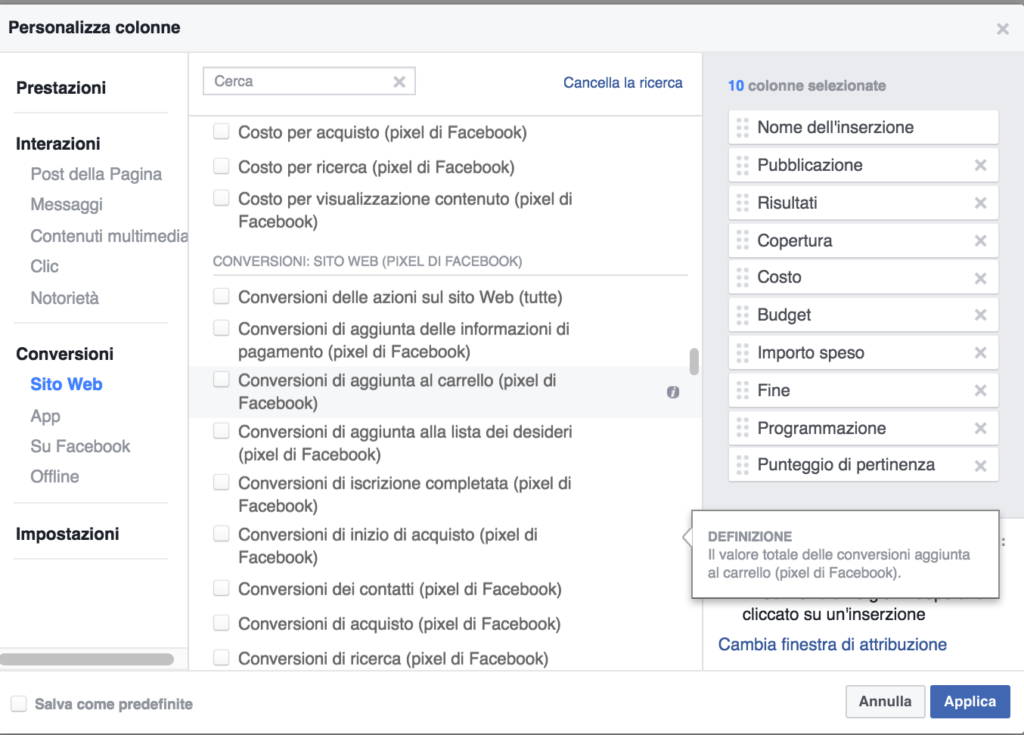Tick the Salva come predefinite checkbox
1024x735 pixels.
pos(19,704)
